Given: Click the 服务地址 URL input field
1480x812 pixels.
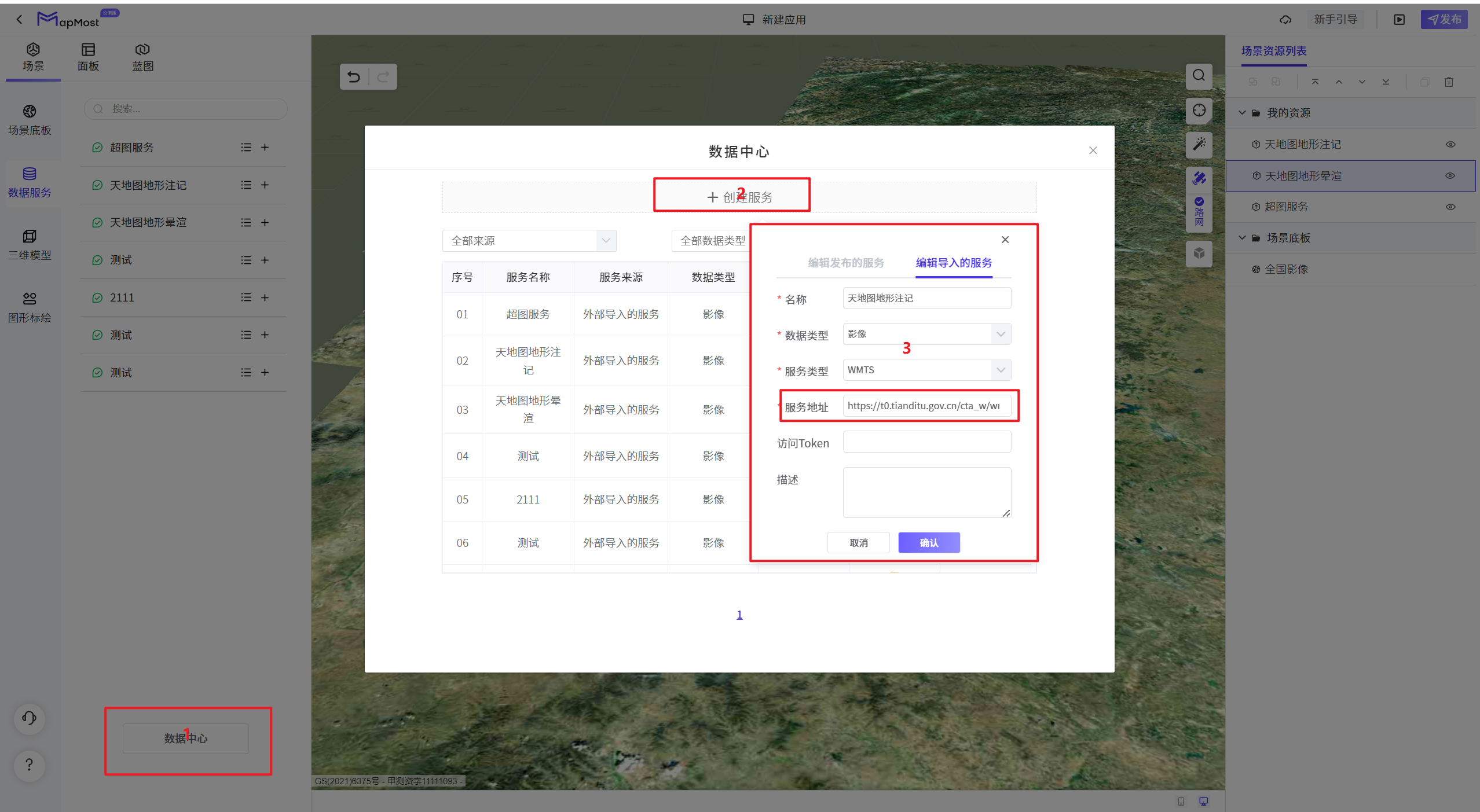Looking at the screenshot, I should tap(927, 406).
